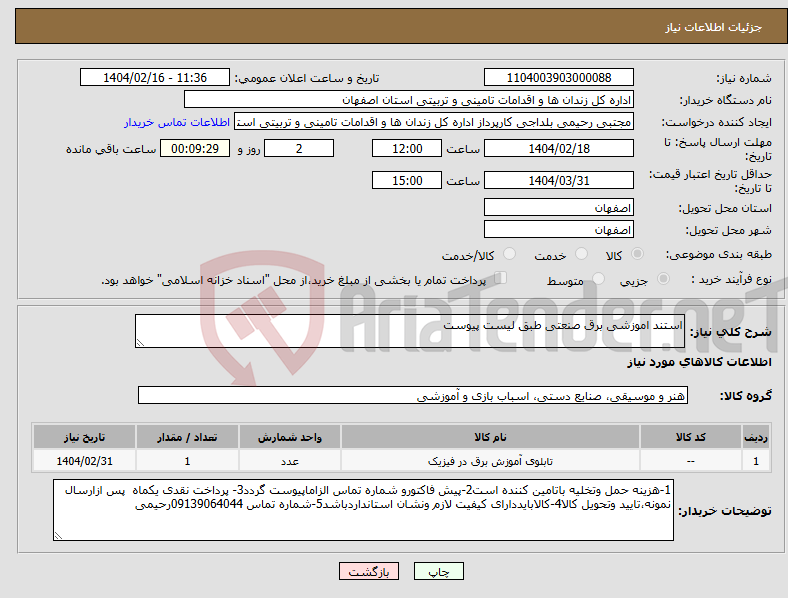Click the item name تابلوی آموزش برق در فیزیک
Image resolution: width=788 pixels, height=598 pixels.
point(490,461)
